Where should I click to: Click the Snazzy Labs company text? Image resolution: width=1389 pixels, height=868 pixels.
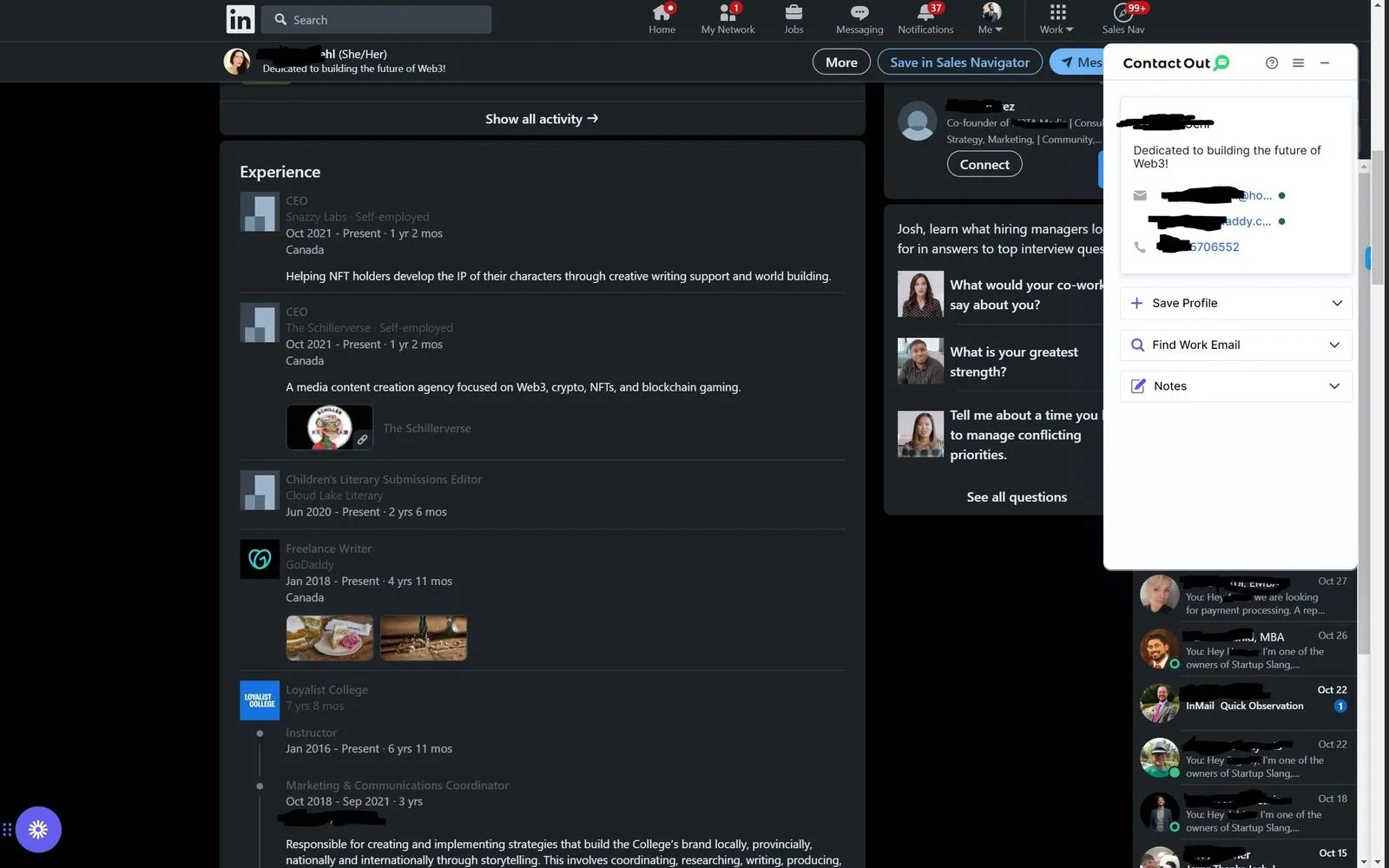coord(316,217)
